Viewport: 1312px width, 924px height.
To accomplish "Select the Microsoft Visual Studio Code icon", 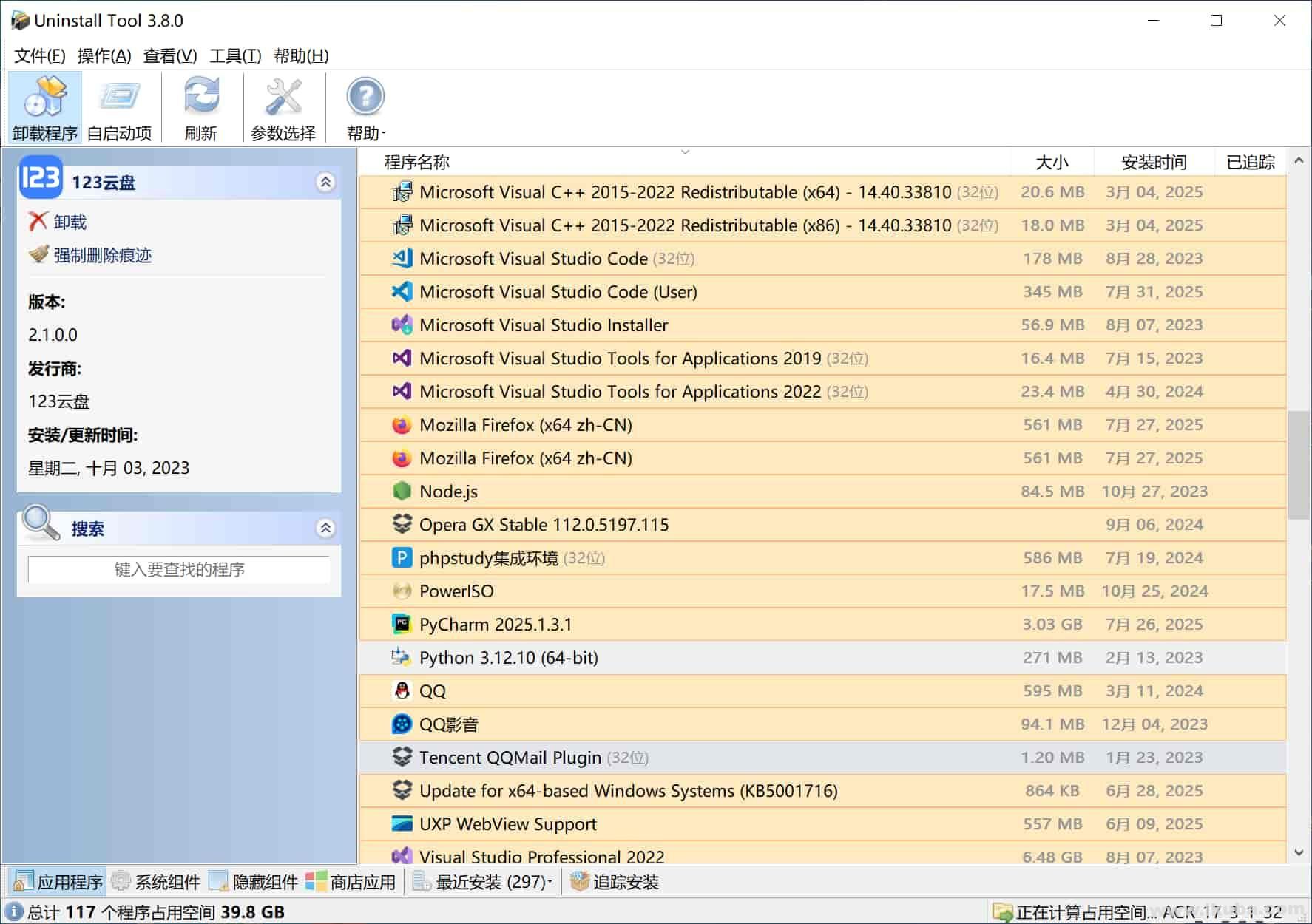I will pos(400,258).
